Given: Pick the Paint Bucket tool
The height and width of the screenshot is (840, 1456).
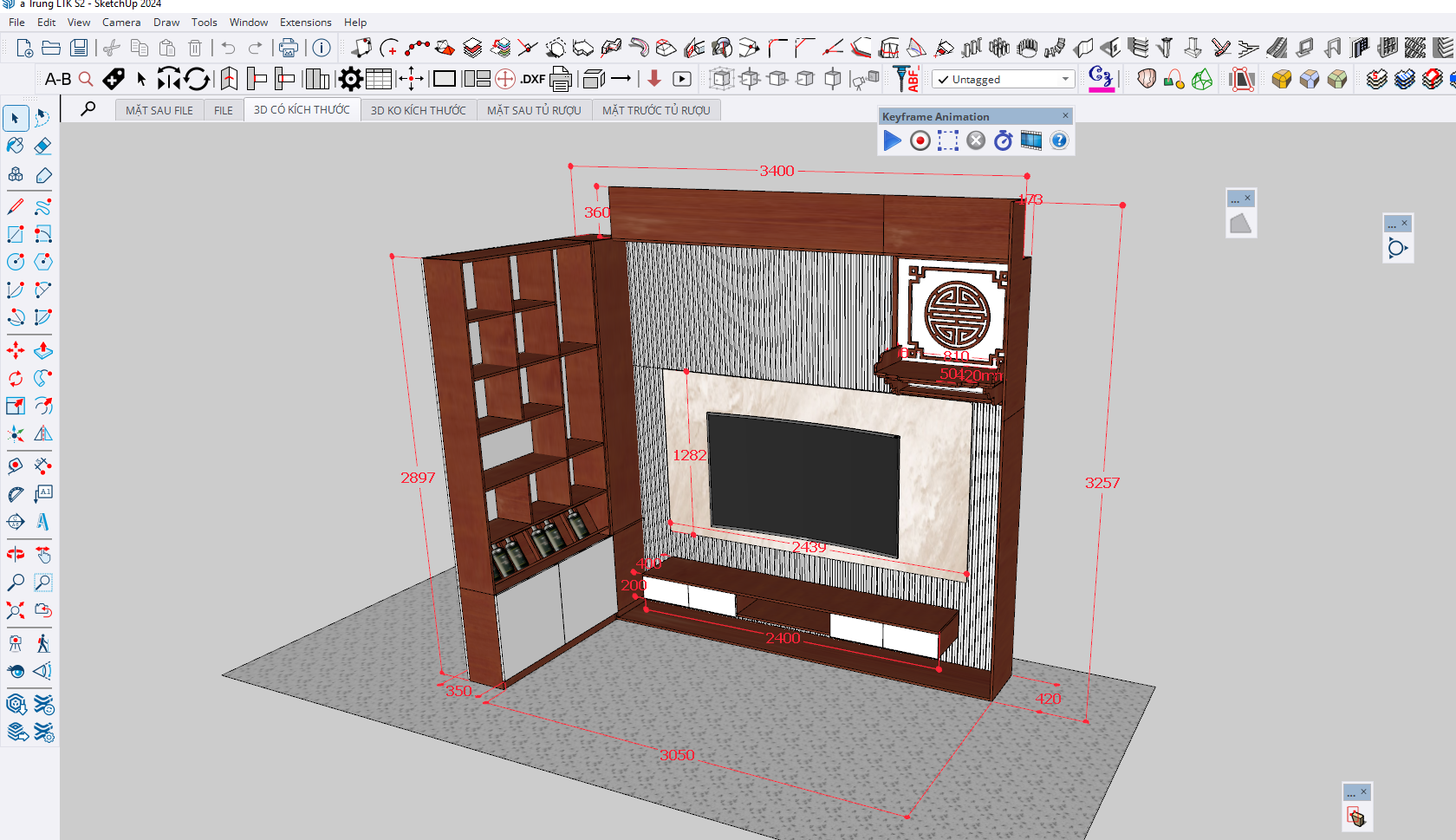Looking at the screenshot, I should 16,146.
